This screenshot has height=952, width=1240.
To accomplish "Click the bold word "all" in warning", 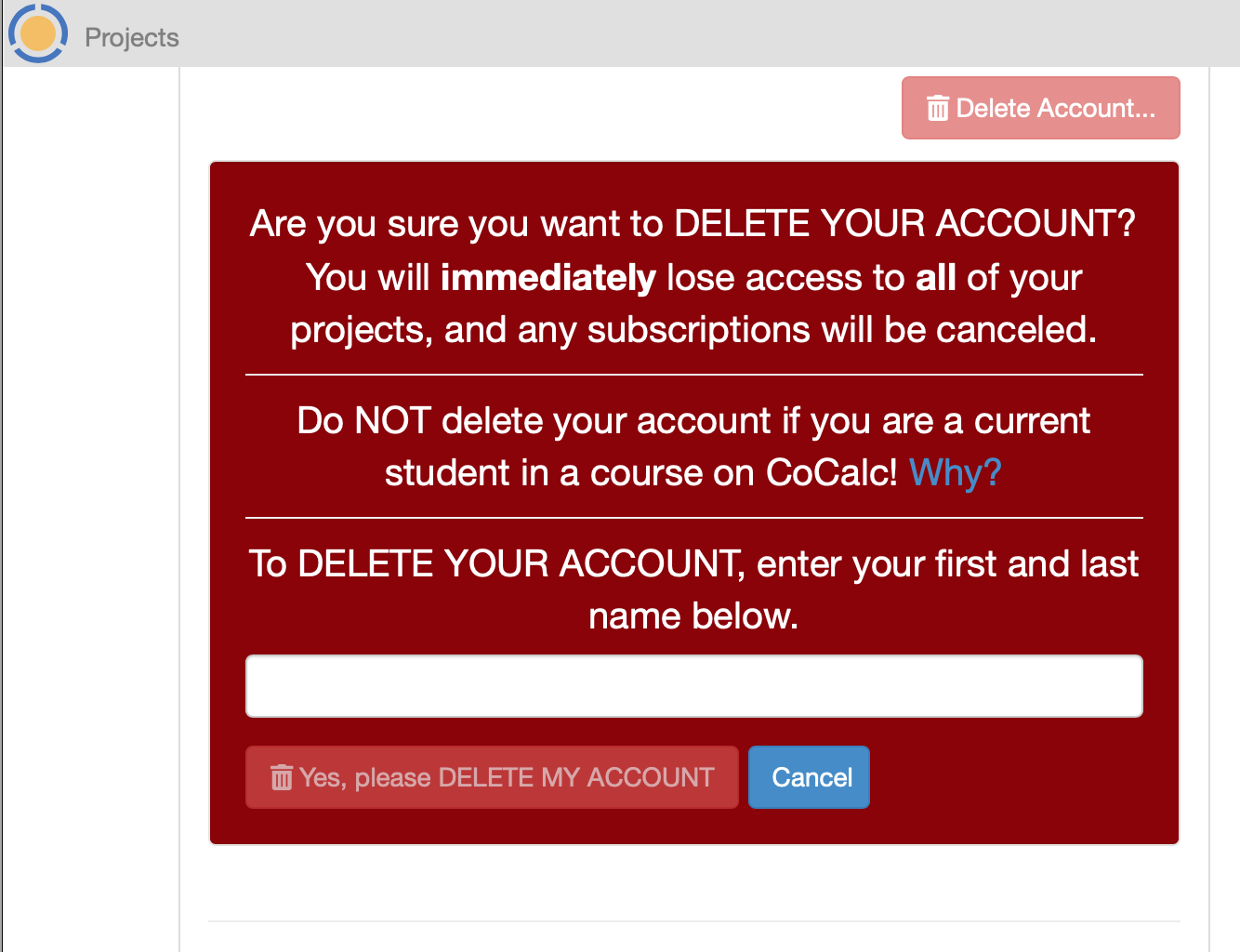I will (935, 277).
